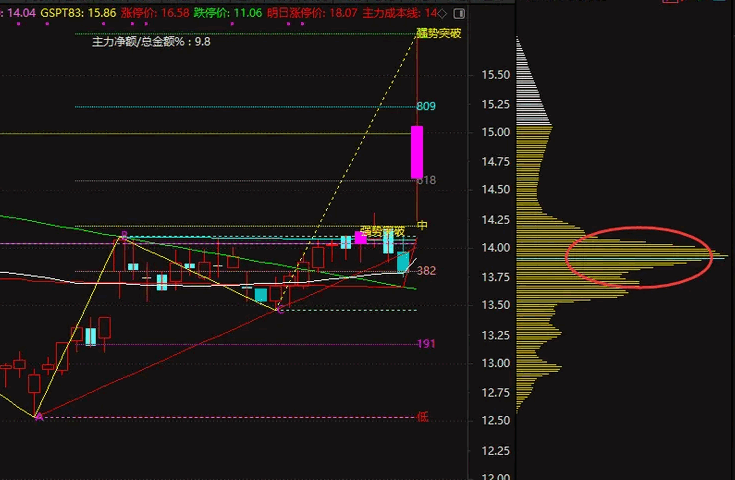Screen dimensions: 735x480
Task: Click the 主力成本线 indicator label
Action: pyautogui.click(x=399, y=13)
